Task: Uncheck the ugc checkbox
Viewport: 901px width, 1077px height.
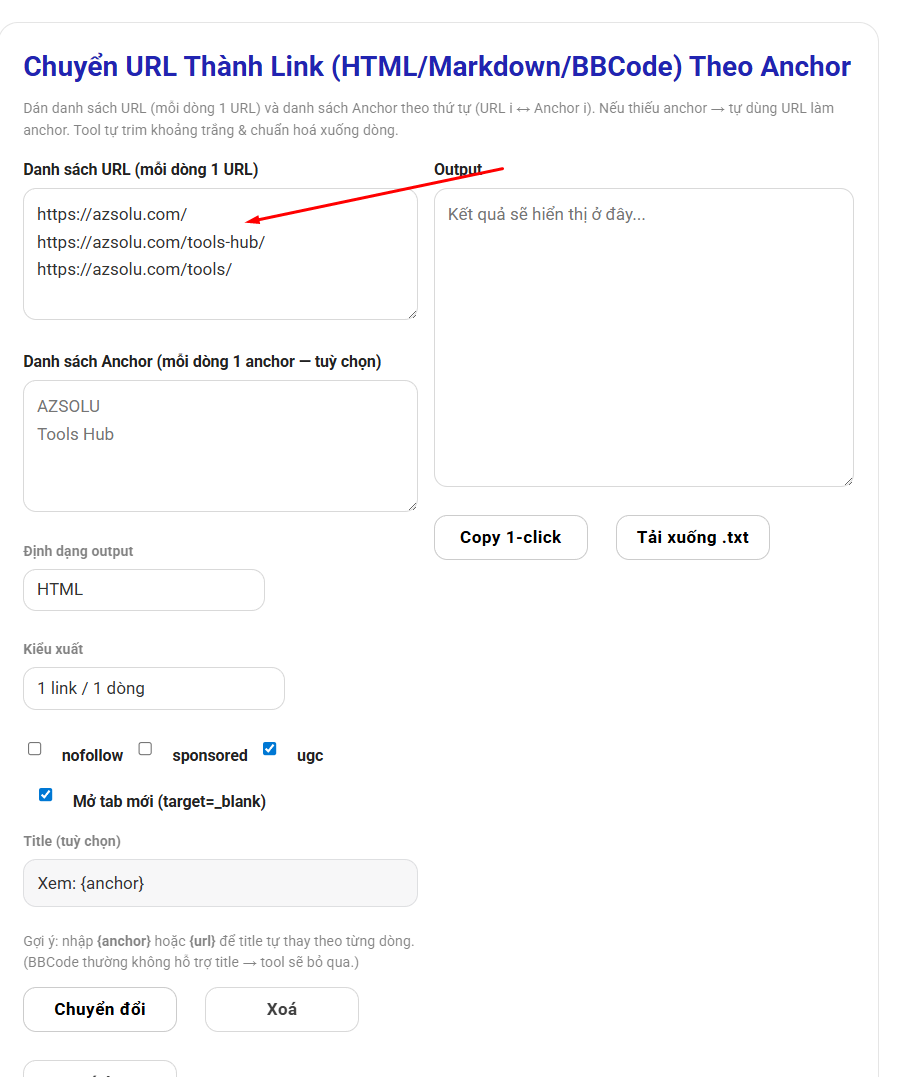Action: (270, 749)
